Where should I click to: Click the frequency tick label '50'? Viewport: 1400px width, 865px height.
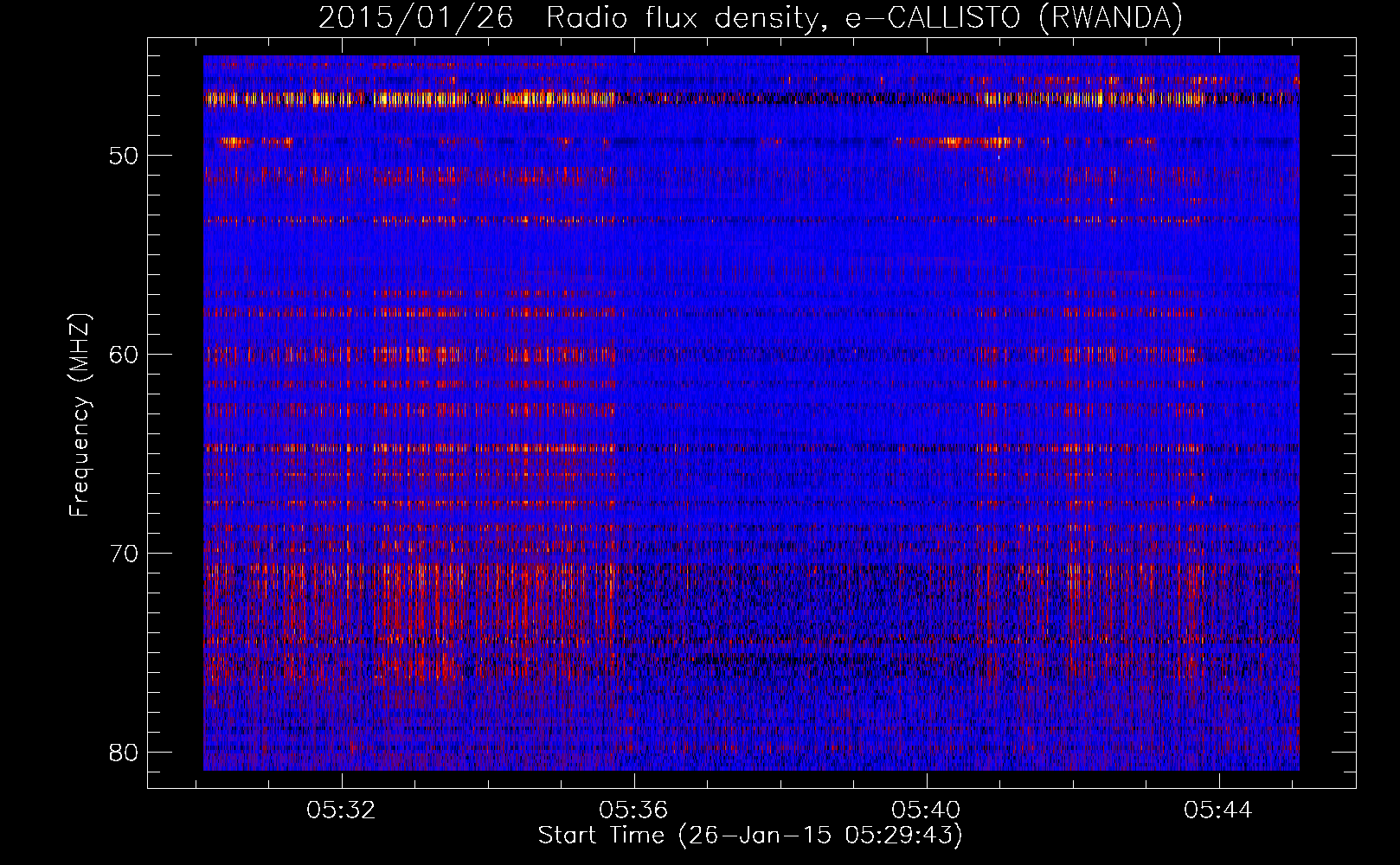(124, 156)
